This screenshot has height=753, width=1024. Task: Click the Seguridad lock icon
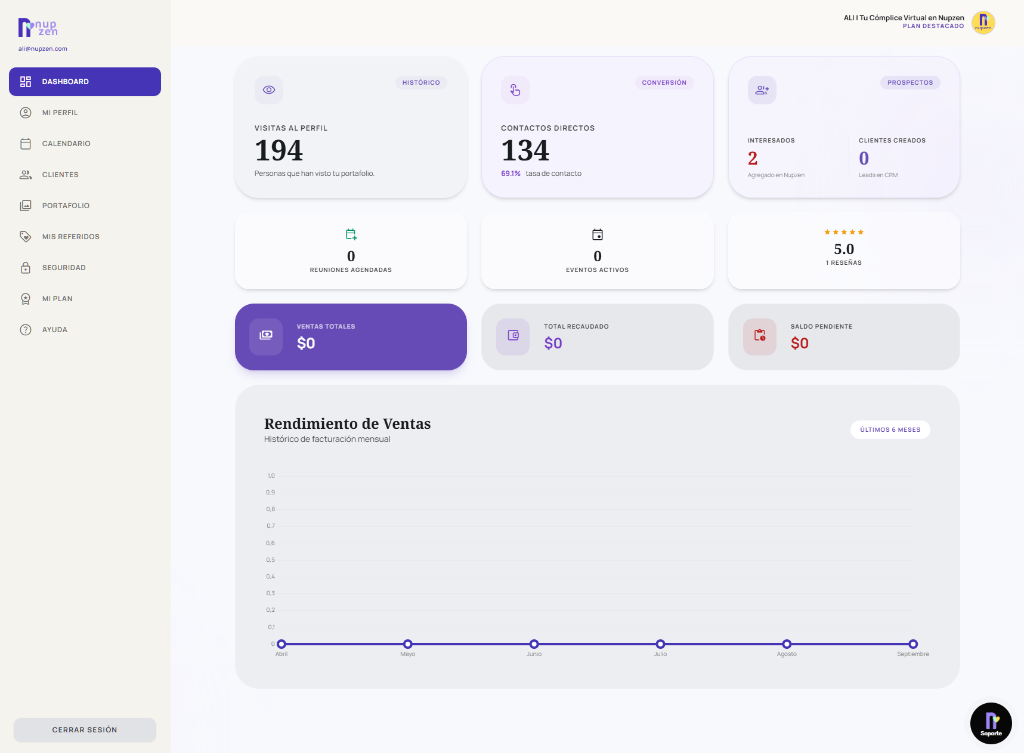coord(25,268)
